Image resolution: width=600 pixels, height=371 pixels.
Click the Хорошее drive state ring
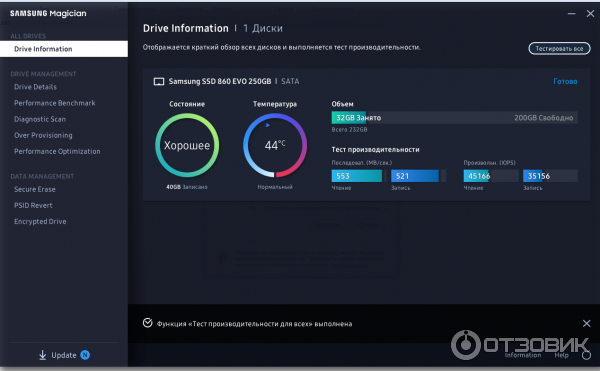coord(187,145)
